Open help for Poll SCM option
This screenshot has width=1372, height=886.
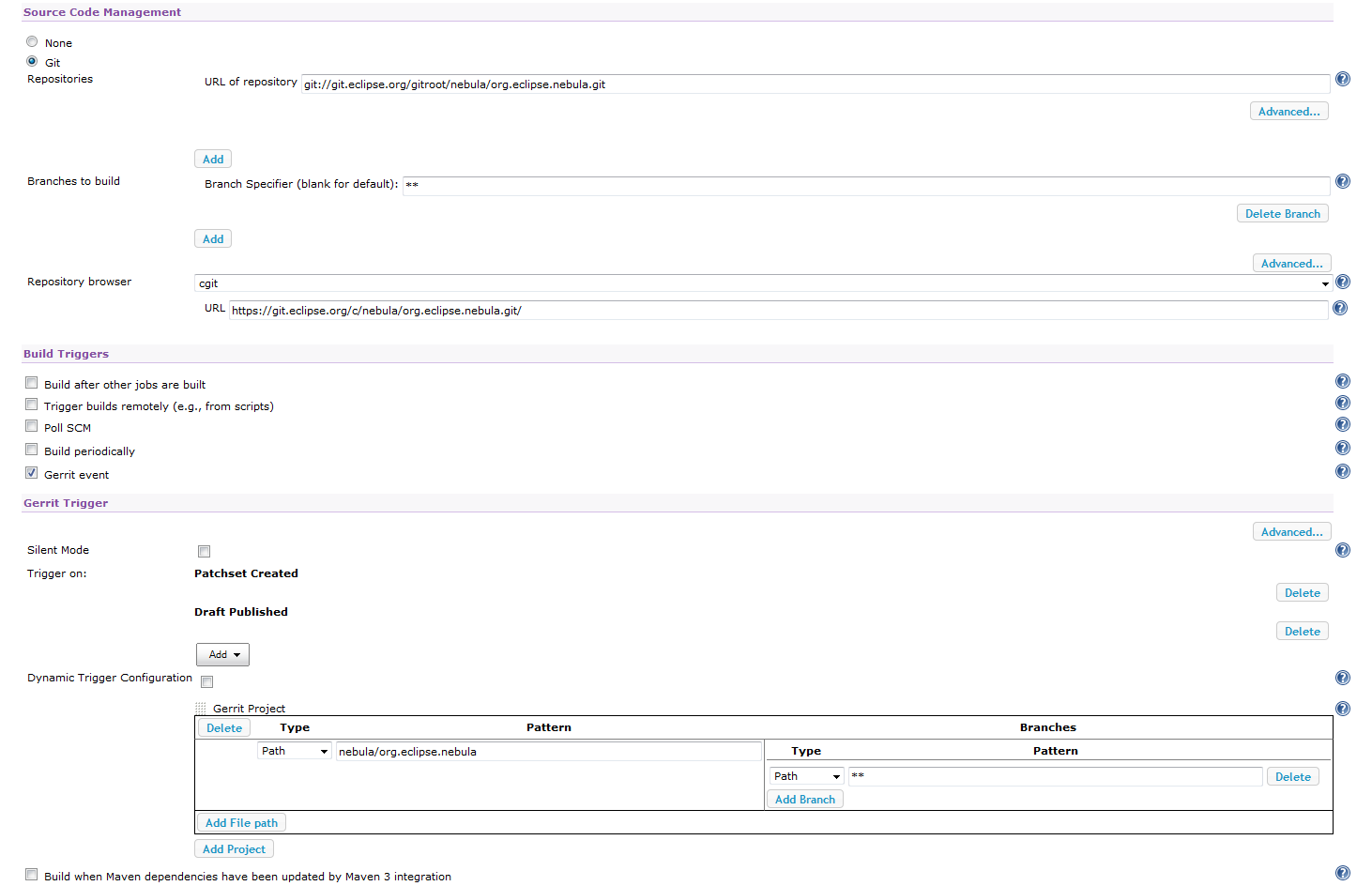pyautogui.click(x=1342, y=424)
